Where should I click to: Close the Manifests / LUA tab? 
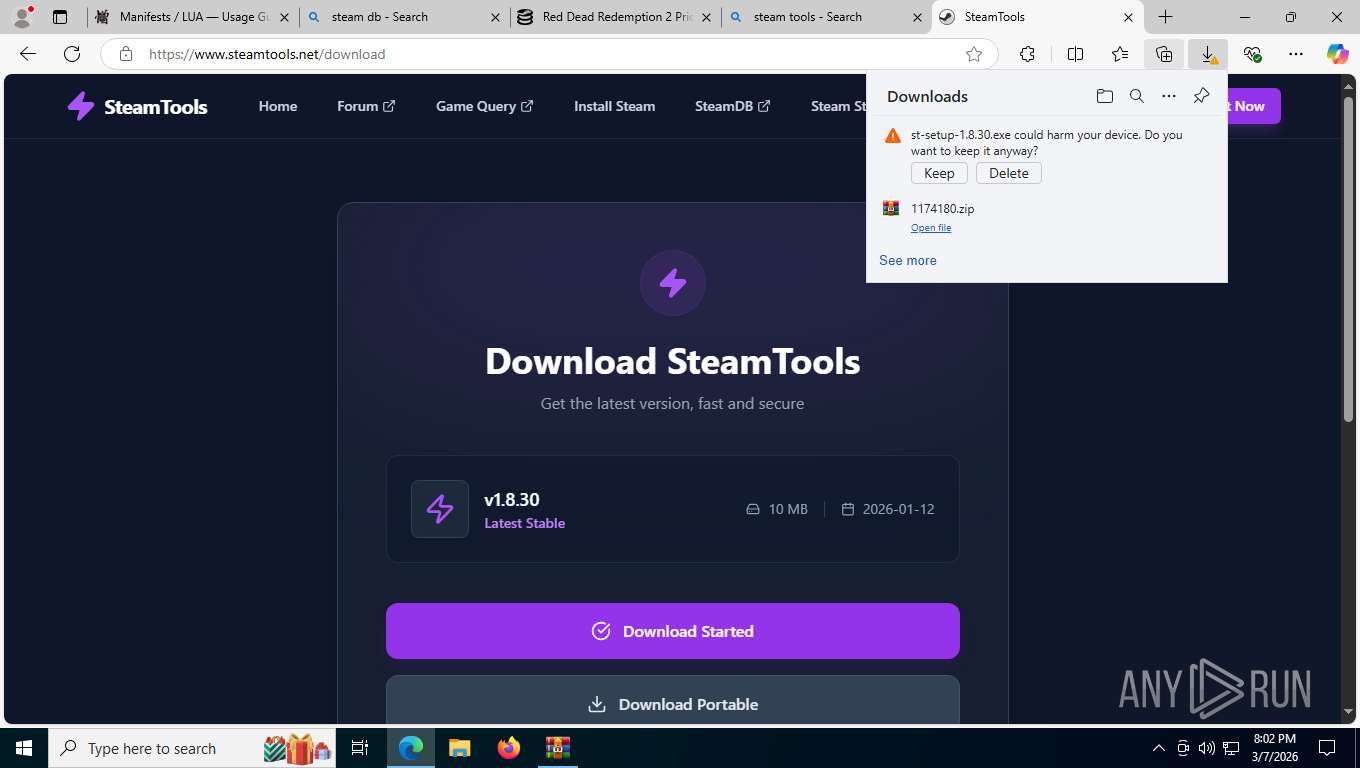284,17
